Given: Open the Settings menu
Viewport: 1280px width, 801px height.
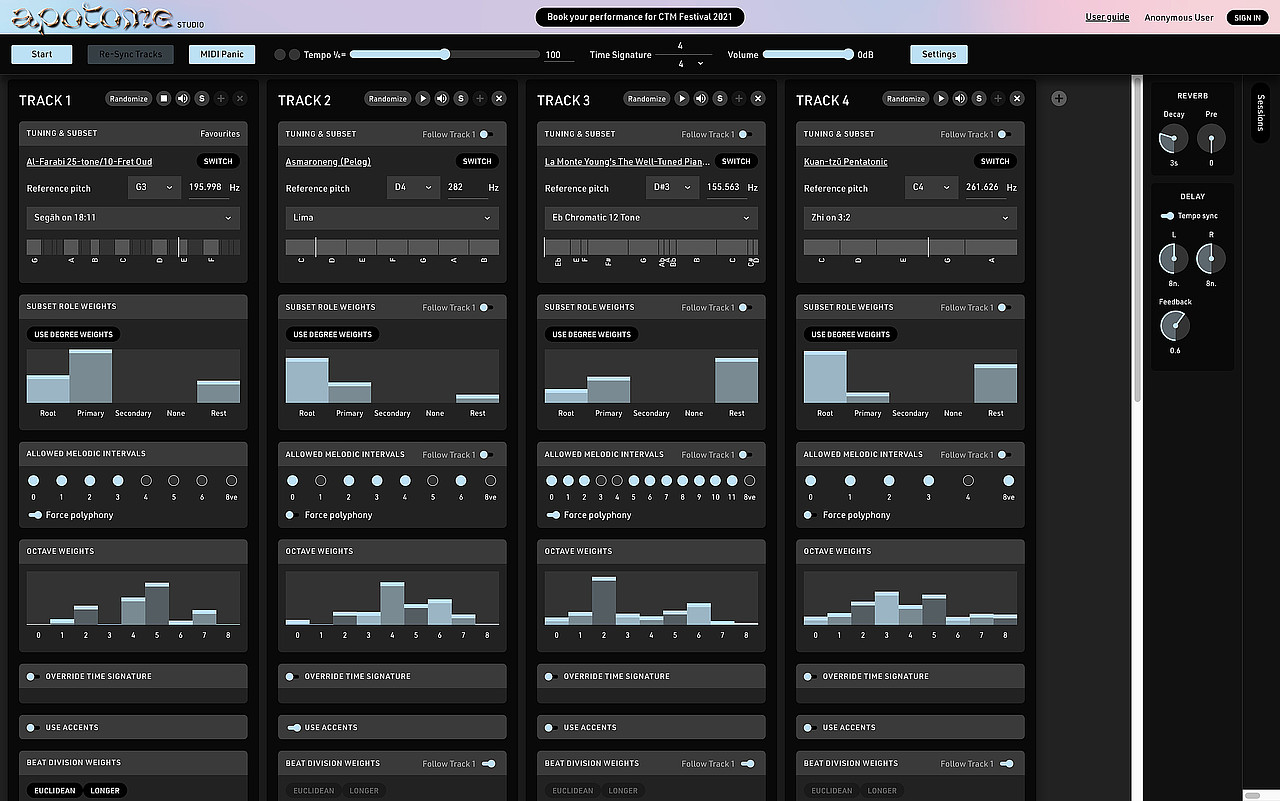Looking at the screenshot, I should pos(938,53).
